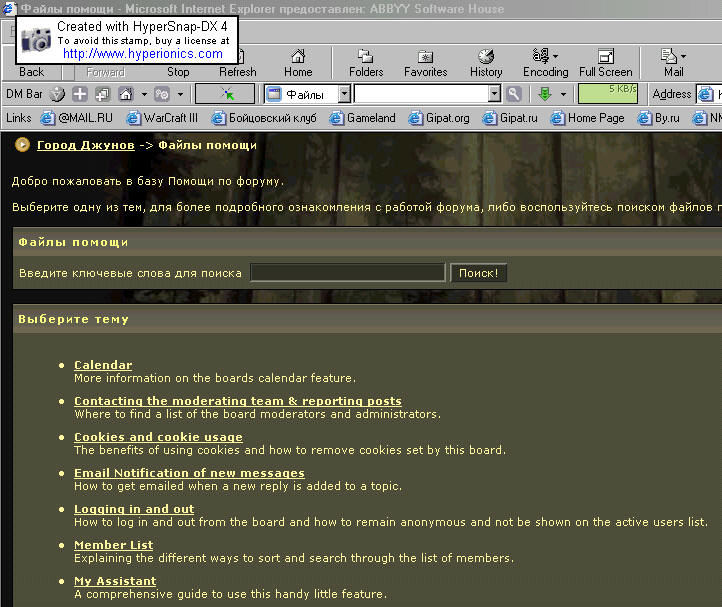This screenshot has width=722, height=607.
Task: Open the Calendar help topic
Action: (103, 365)
